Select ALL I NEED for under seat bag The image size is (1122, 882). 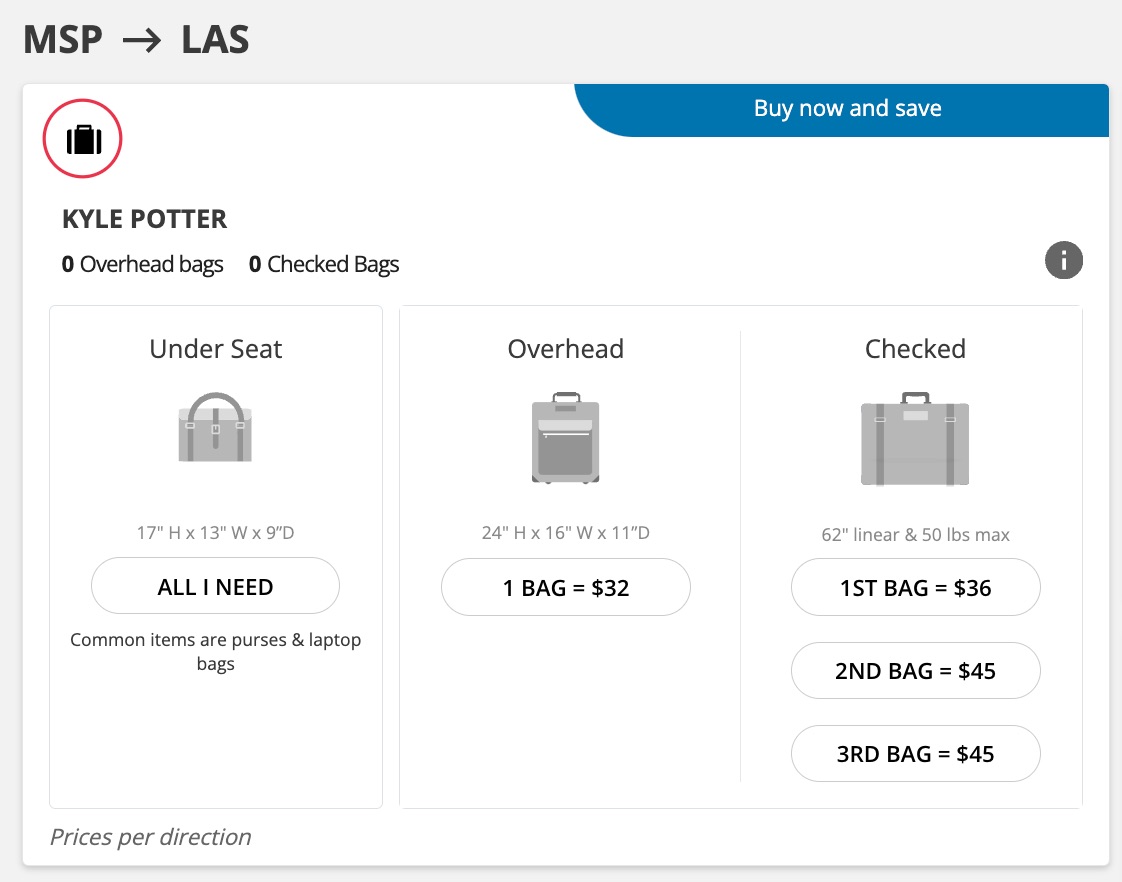pos(215,586)
